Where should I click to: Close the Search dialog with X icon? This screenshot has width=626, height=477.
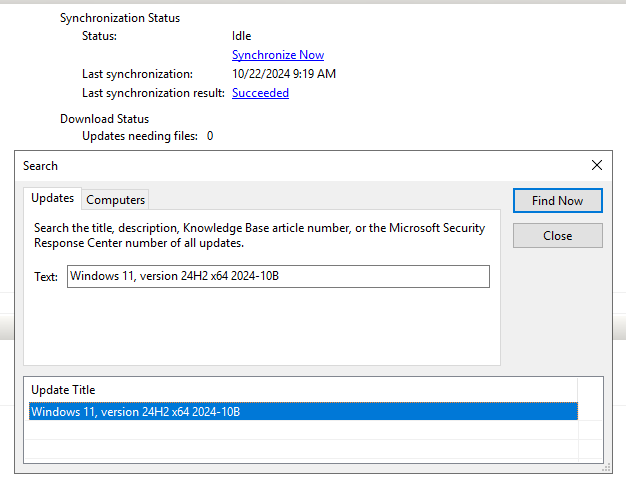coord(597,165)
